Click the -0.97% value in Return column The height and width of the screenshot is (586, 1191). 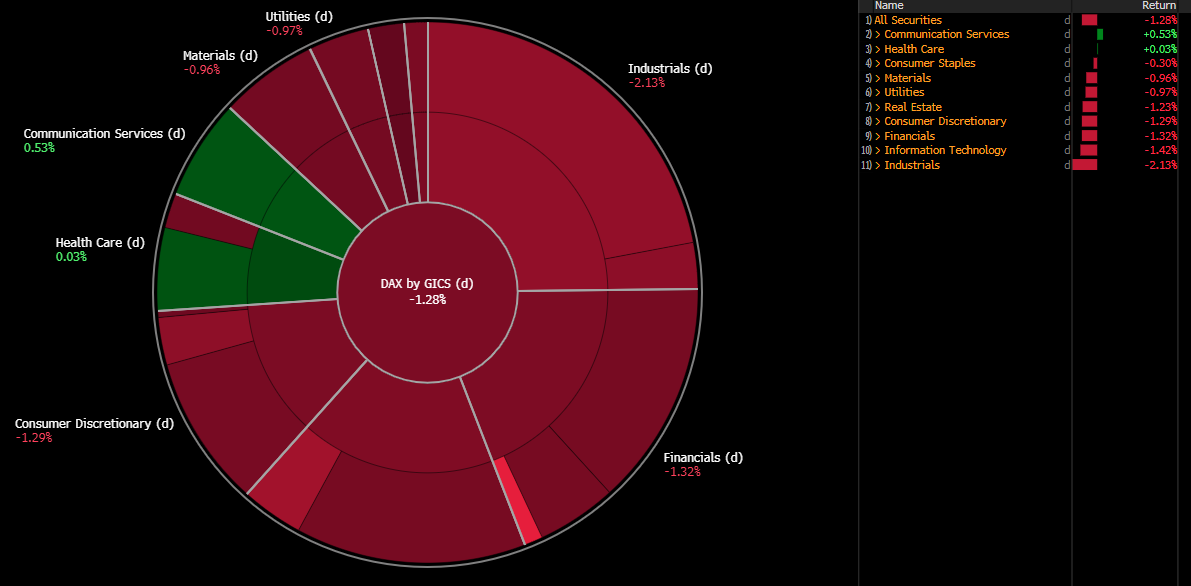tap(1161, 92)
